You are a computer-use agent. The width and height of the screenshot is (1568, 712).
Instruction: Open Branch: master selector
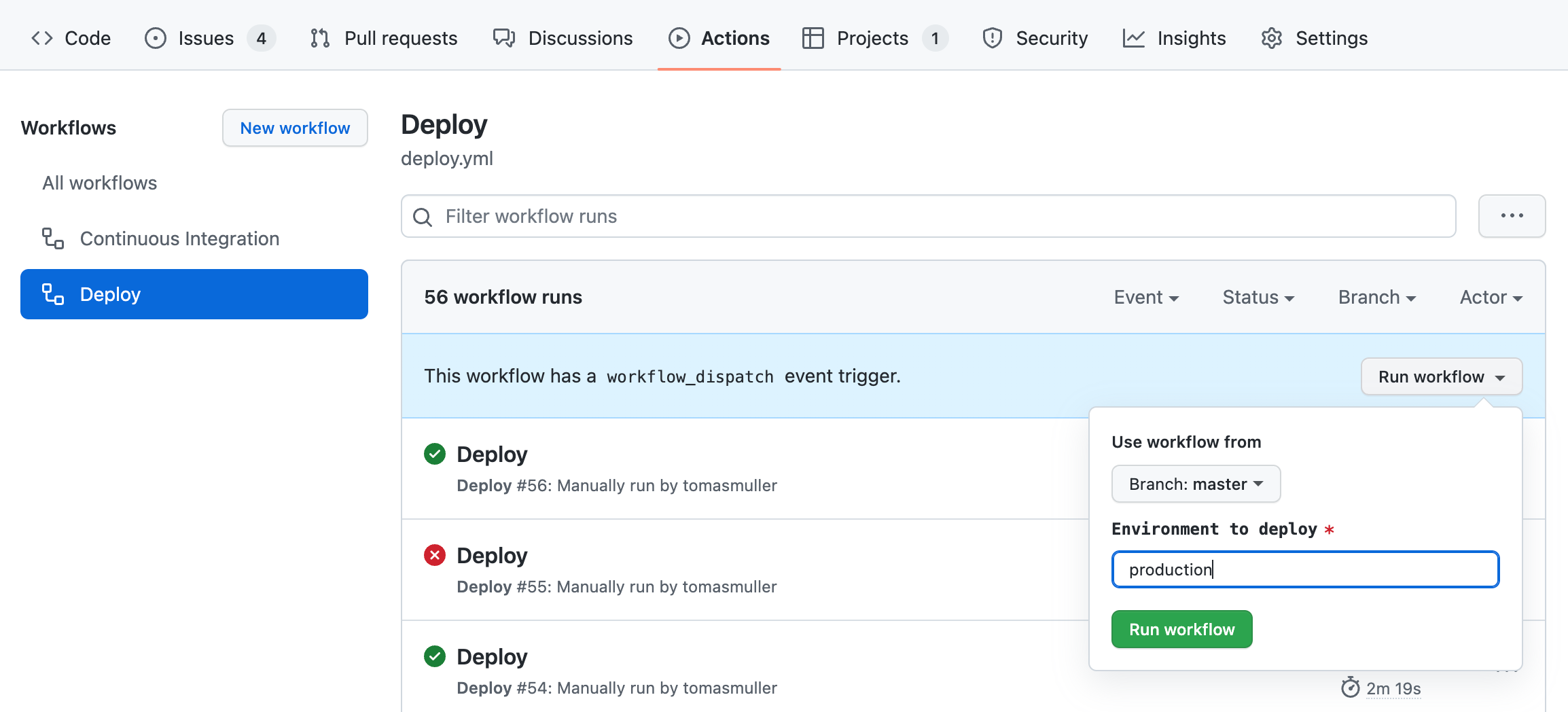click(1196, 484)
